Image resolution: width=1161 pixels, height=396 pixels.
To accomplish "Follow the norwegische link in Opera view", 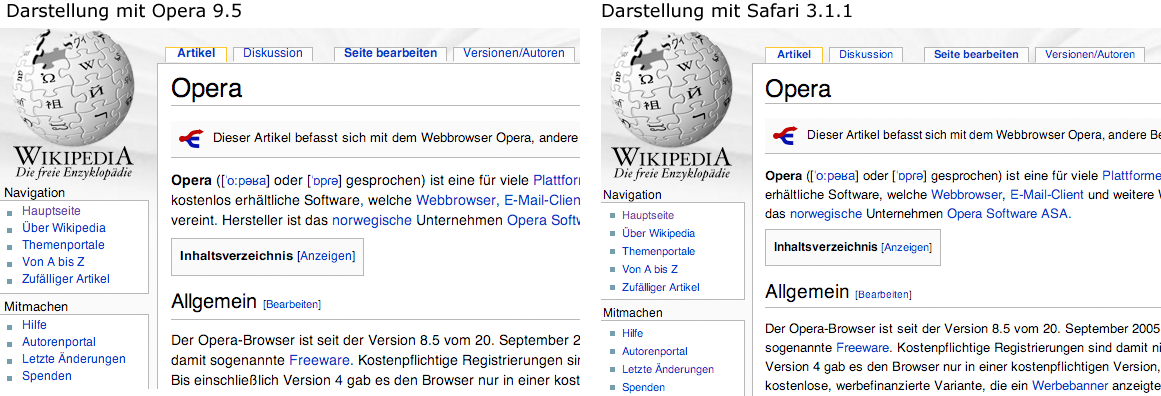I will pos(372,221).
